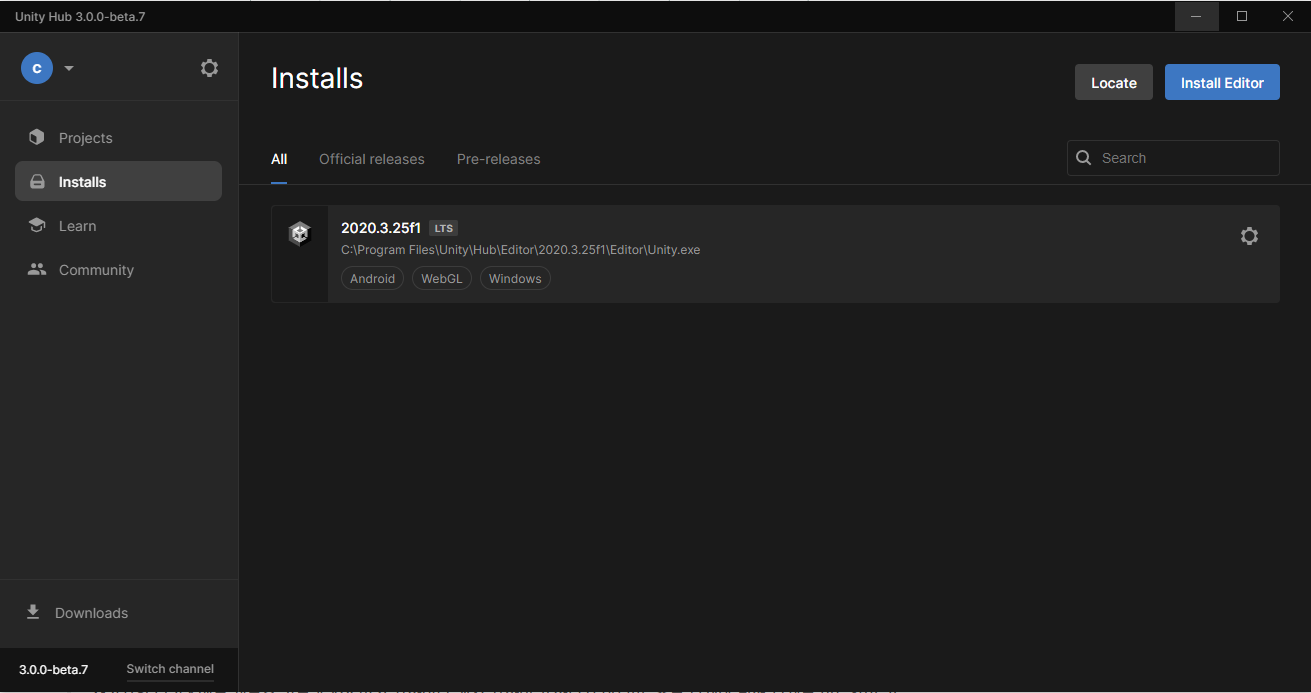Click the search magnifier icon

pyautogui.click(x=1083, y=158)
